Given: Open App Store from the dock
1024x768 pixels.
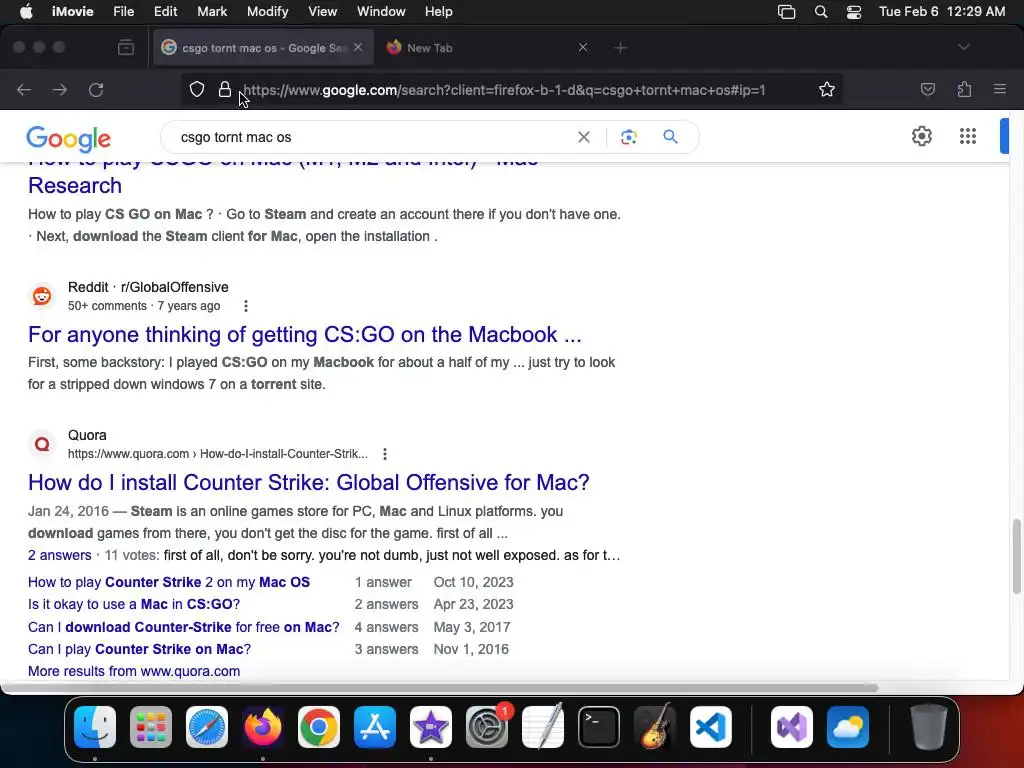Looking at the screenshot, I should point(375,727).
